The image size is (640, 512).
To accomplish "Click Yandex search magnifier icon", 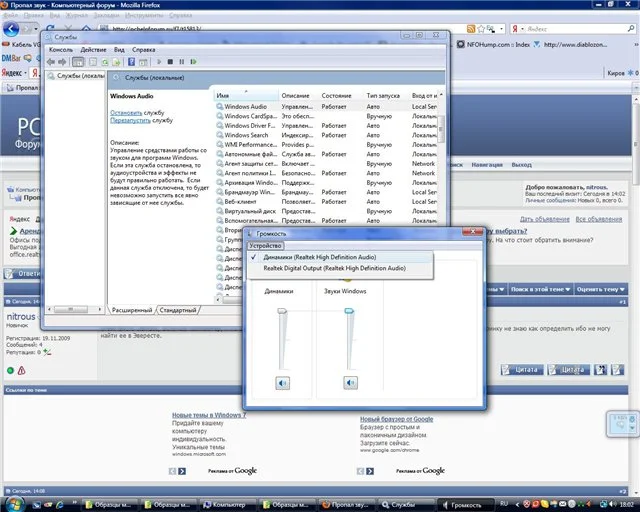I will (x=631, y=29).
